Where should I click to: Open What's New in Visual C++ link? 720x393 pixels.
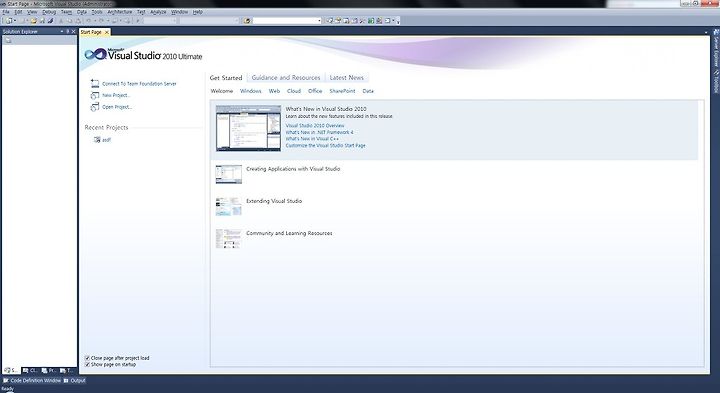[x=312, y=139]
